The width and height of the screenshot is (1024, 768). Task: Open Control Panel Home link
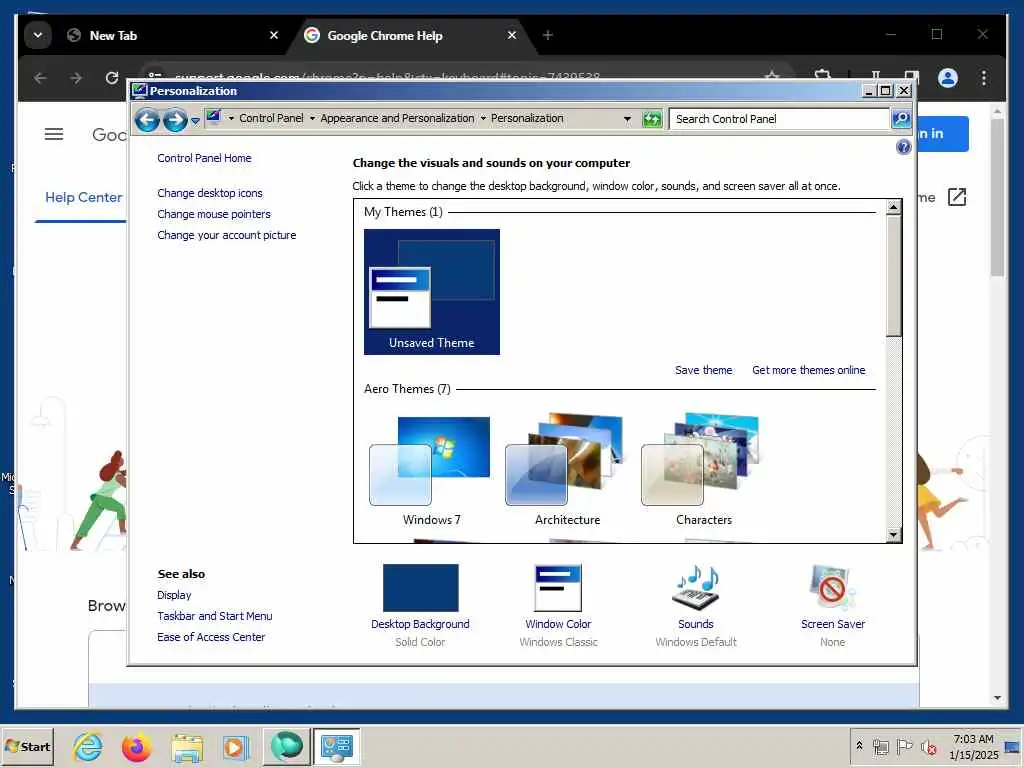pos(204,158)
